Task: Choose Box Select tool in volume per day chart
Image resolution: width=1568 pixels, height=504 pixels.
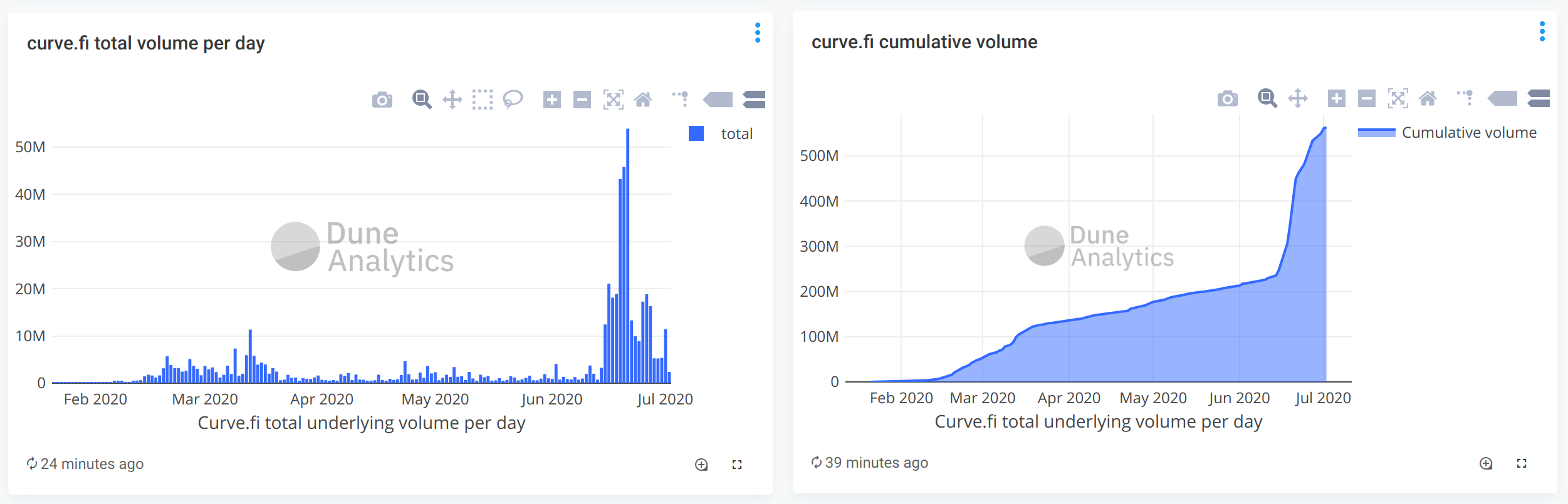Action: point(483,100)
